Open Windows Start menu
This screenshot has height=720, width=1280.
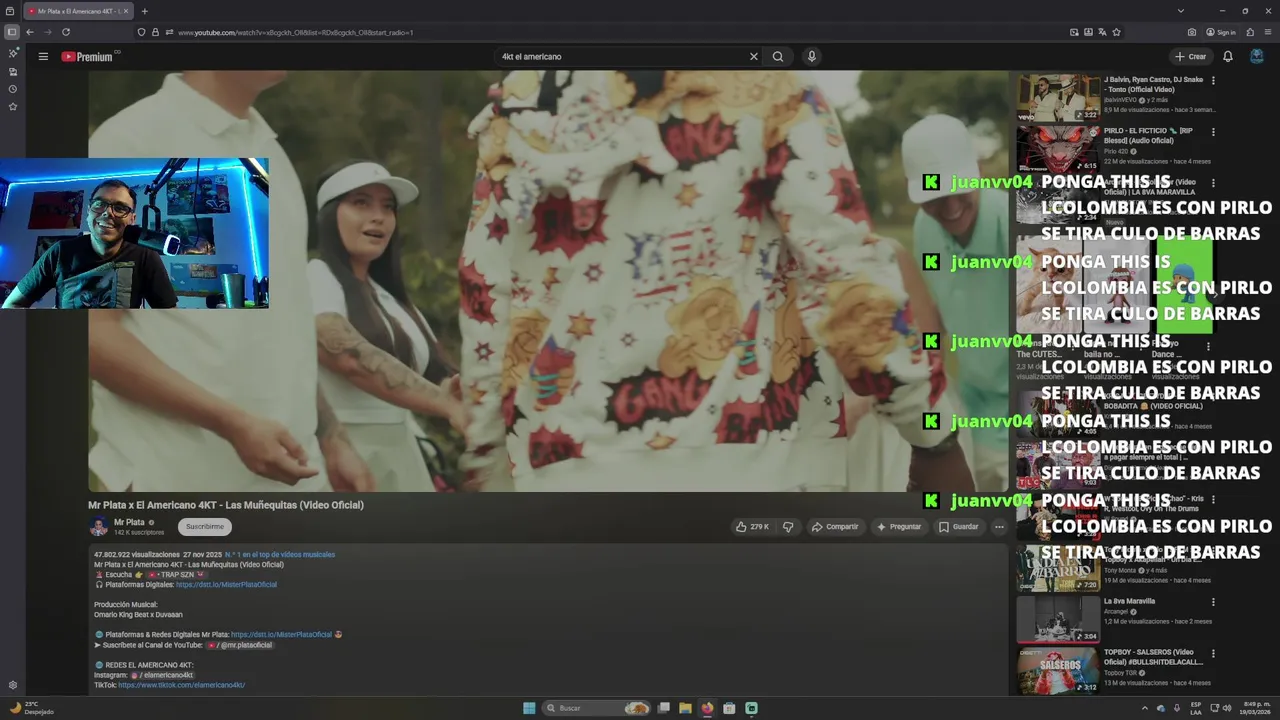point(529,708)
